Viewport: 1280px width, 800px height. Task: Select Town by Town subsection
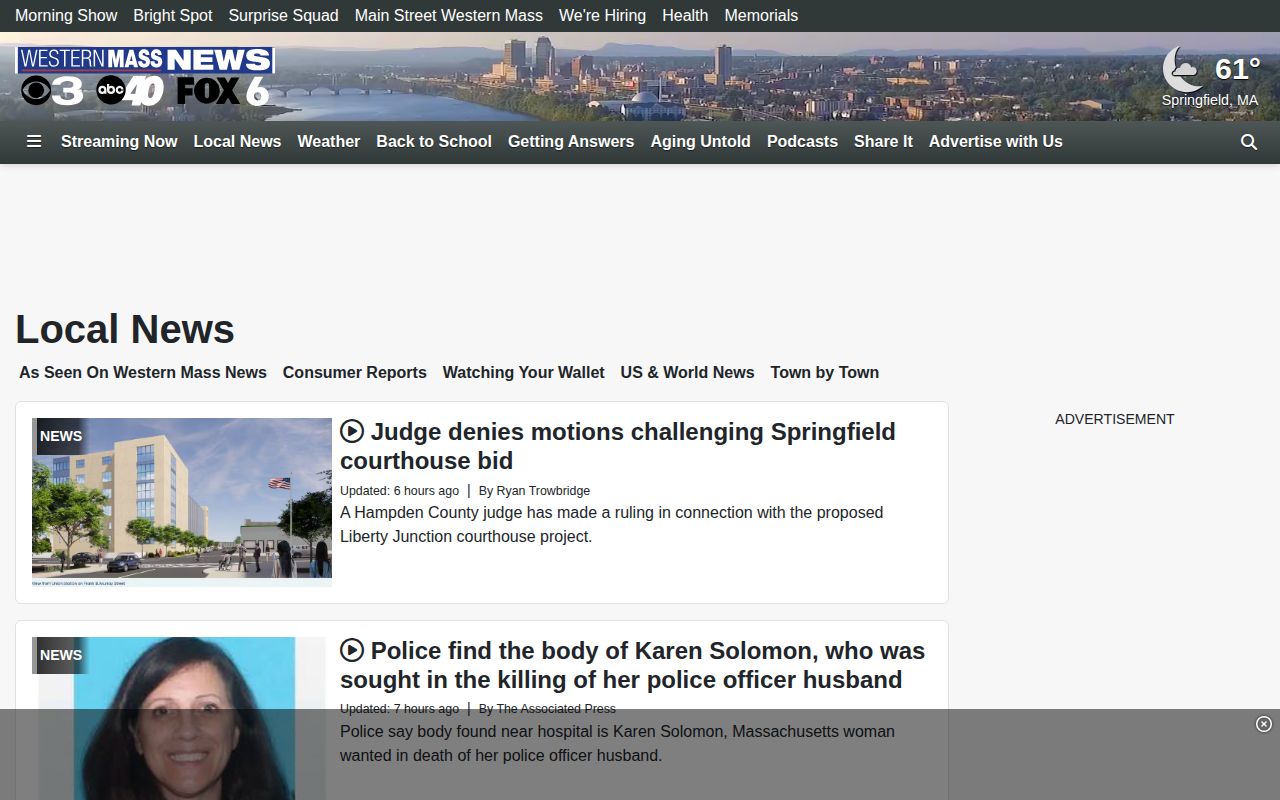click(x=825, y=373)
